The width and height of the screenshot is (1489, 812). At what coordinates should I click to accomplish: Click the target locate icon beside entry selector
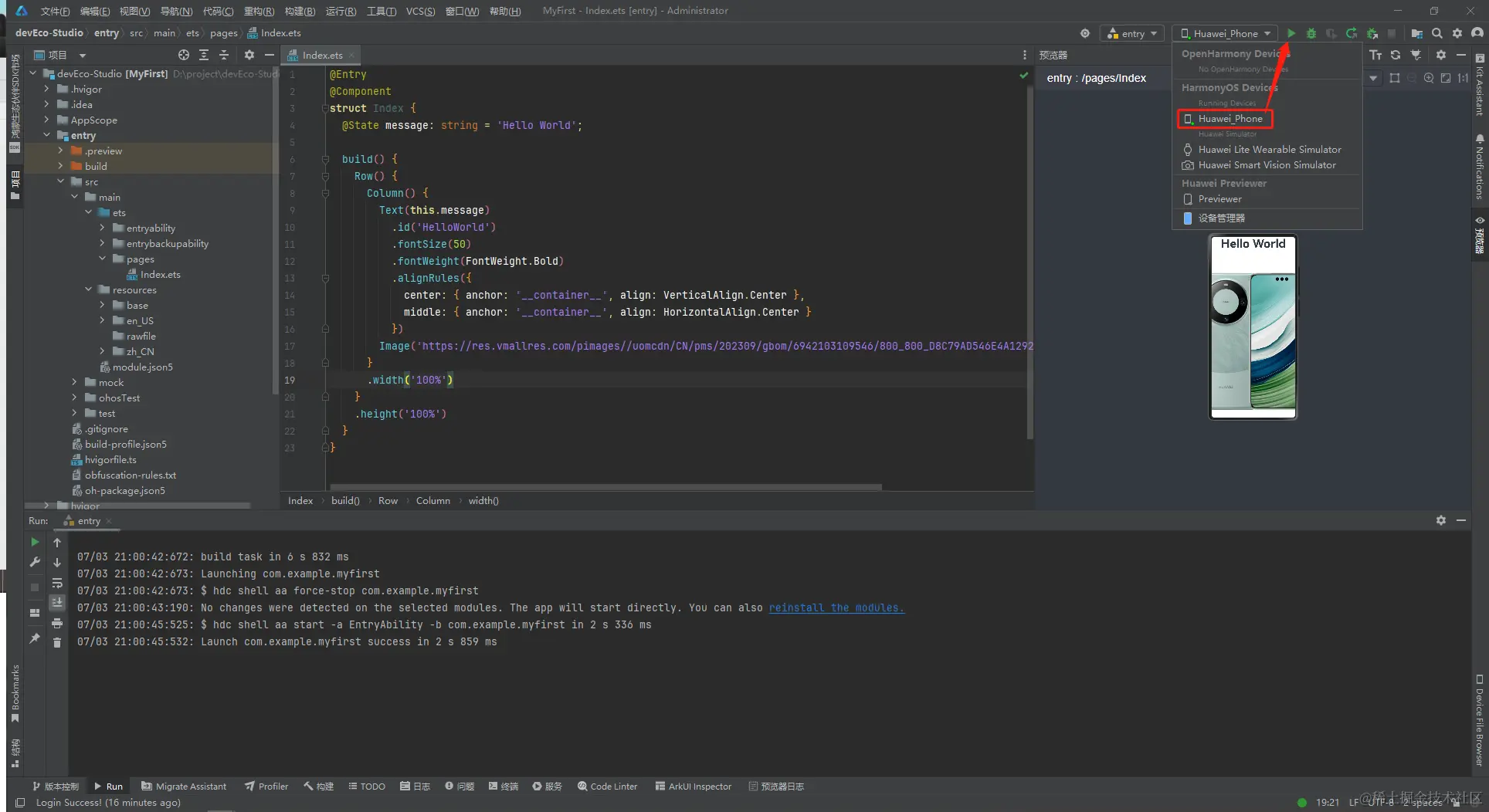tap(1084, 33)
